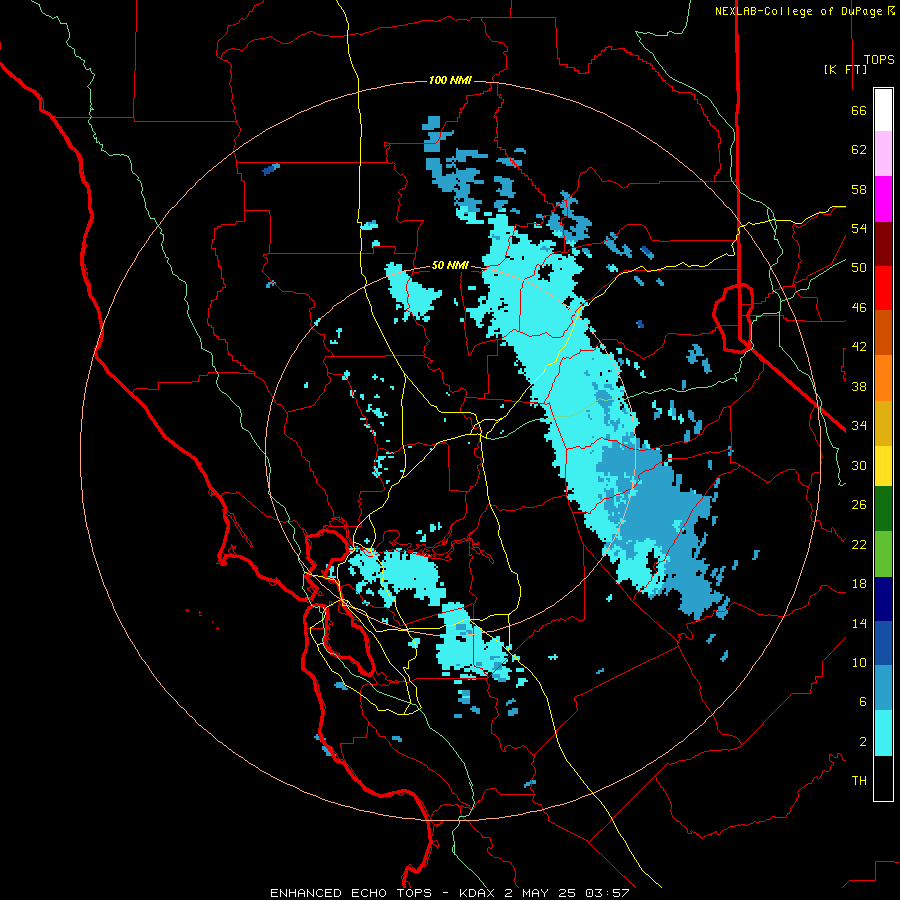
Task: Click the 58 legend value
Action: click(859, 189)
